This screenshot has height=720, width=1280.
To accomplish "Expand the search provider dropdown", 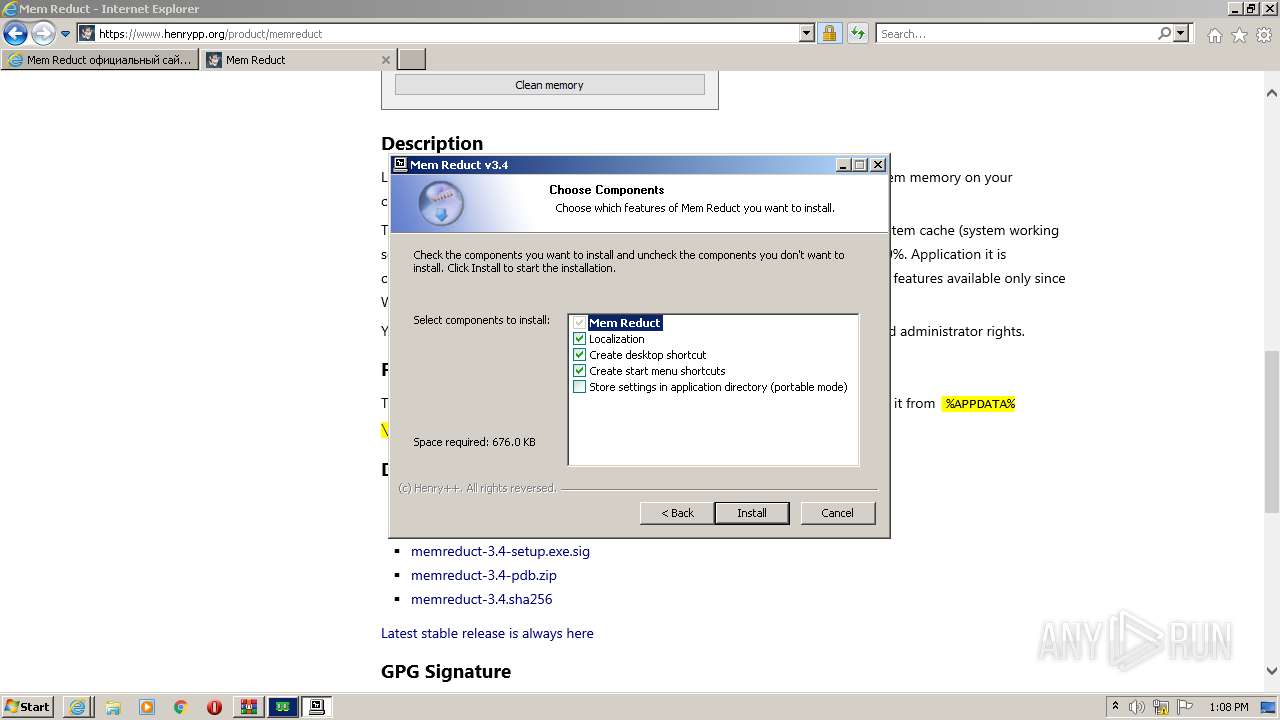I will [1182, 34].
